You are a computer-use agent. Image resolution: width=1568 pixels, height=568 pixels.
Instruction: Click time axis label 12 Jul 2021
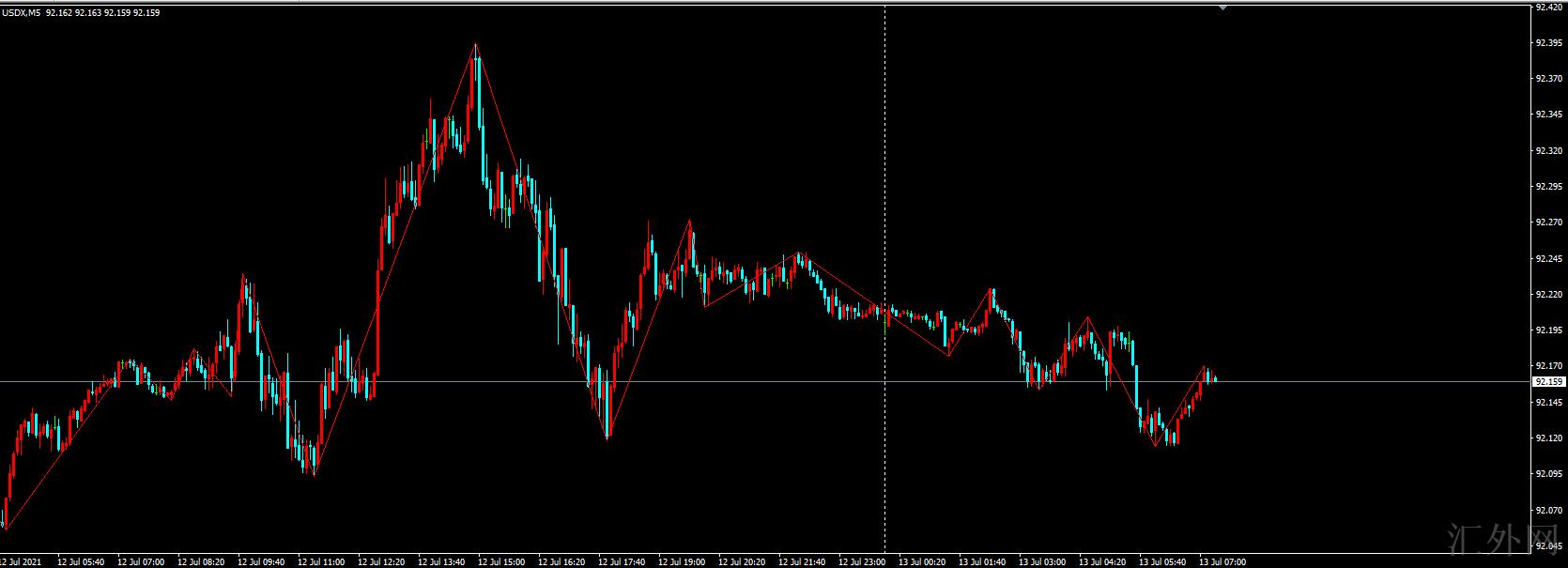[20, 561]
